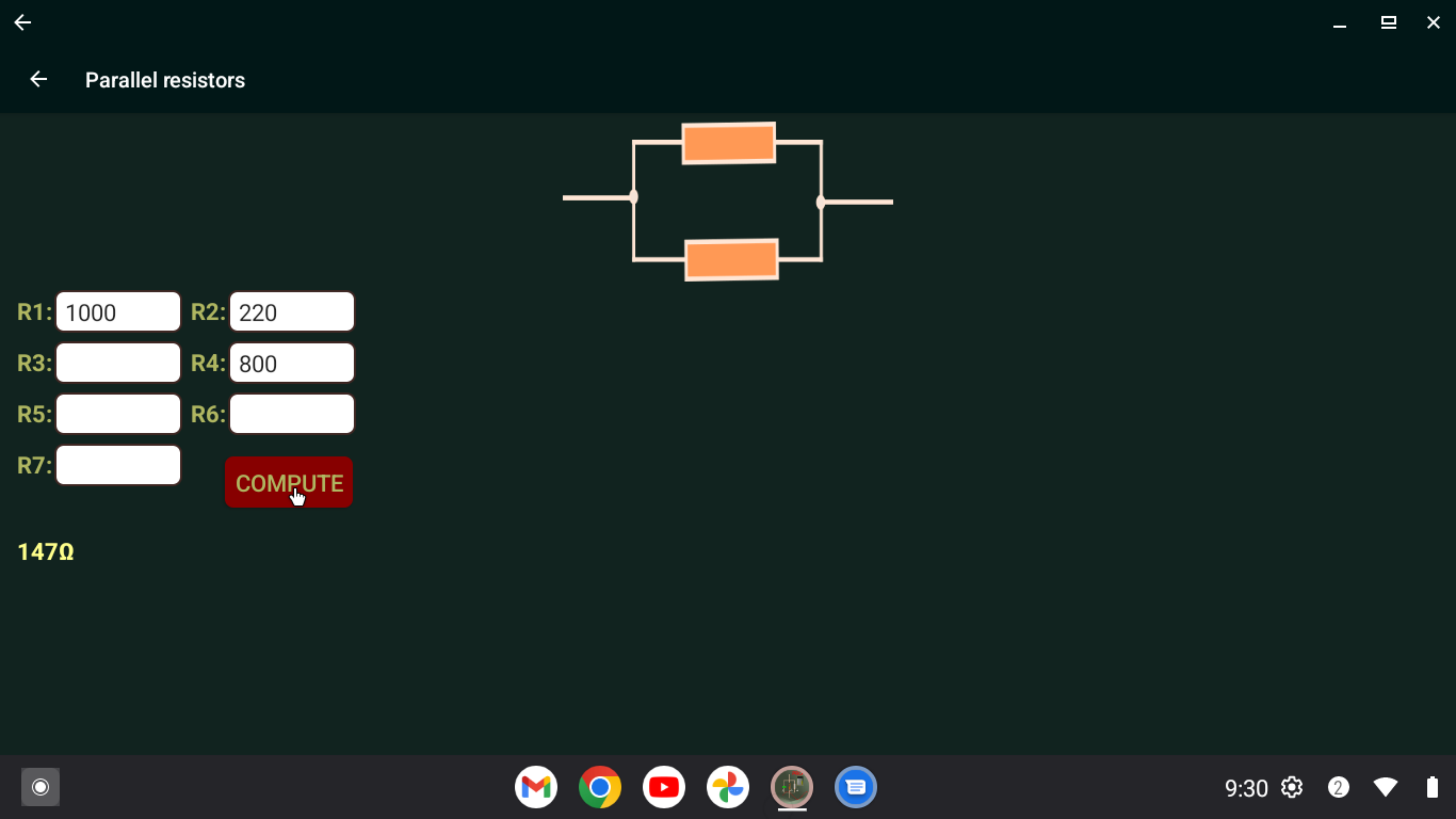Open Google Photos from the shelf
The image size is (1456, 819).
(x=728, y=787)
